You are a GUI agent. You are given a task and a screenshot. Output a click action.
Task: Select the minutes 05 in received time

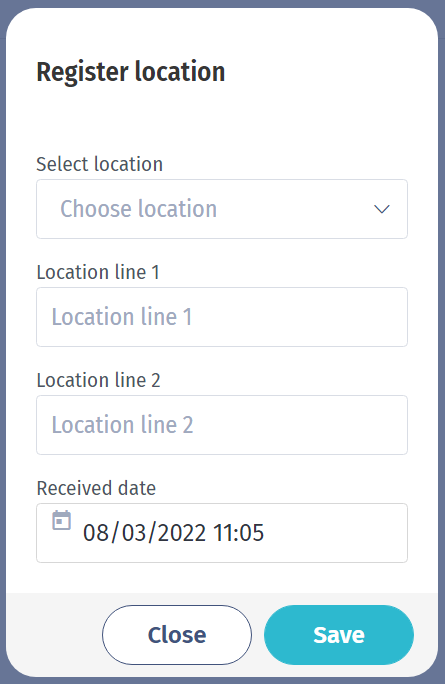tap(251, 533)
